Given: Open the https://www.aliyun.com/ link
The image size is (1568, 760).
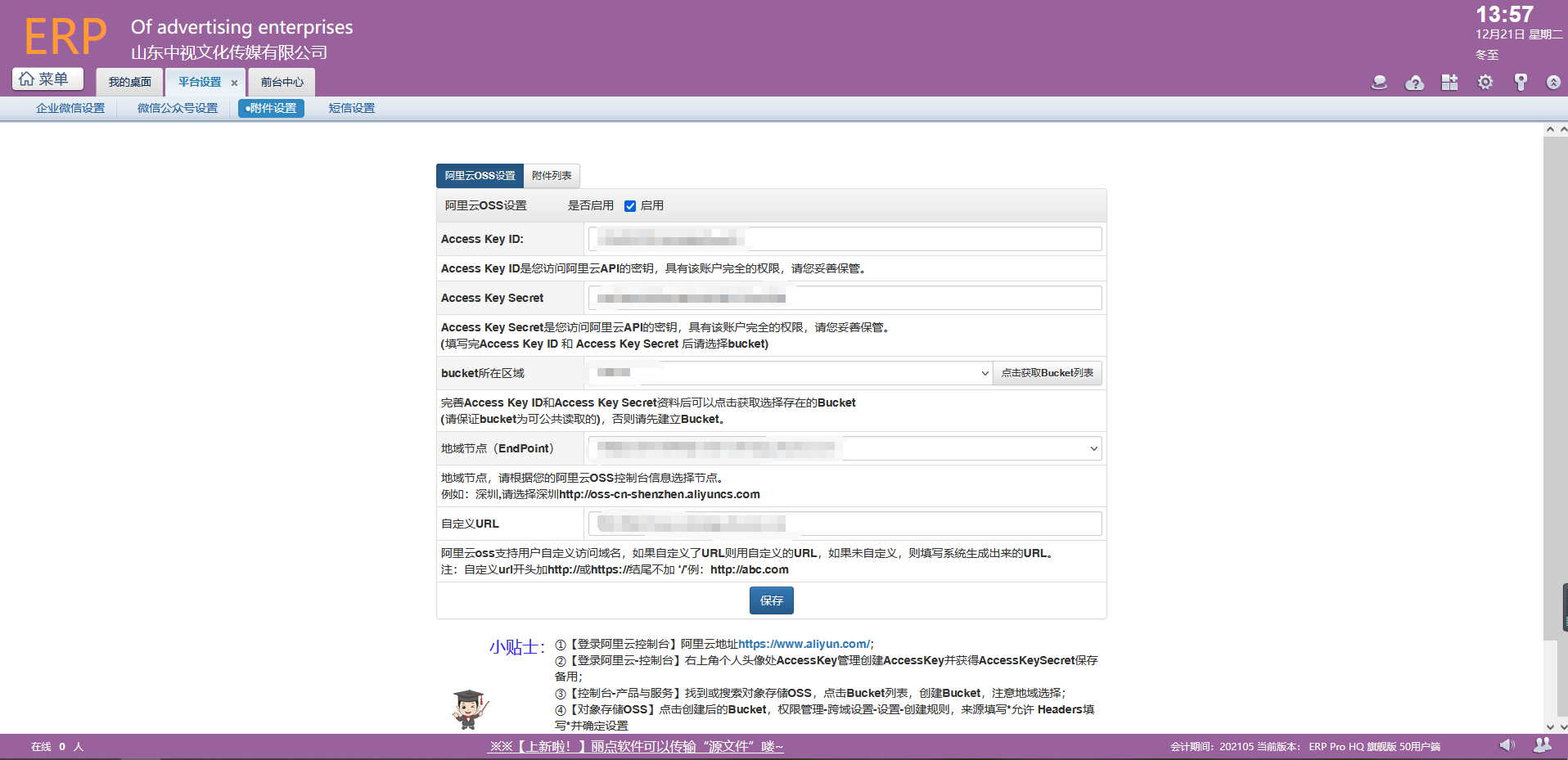Looking at the screenshot, I should click(804, 644).
